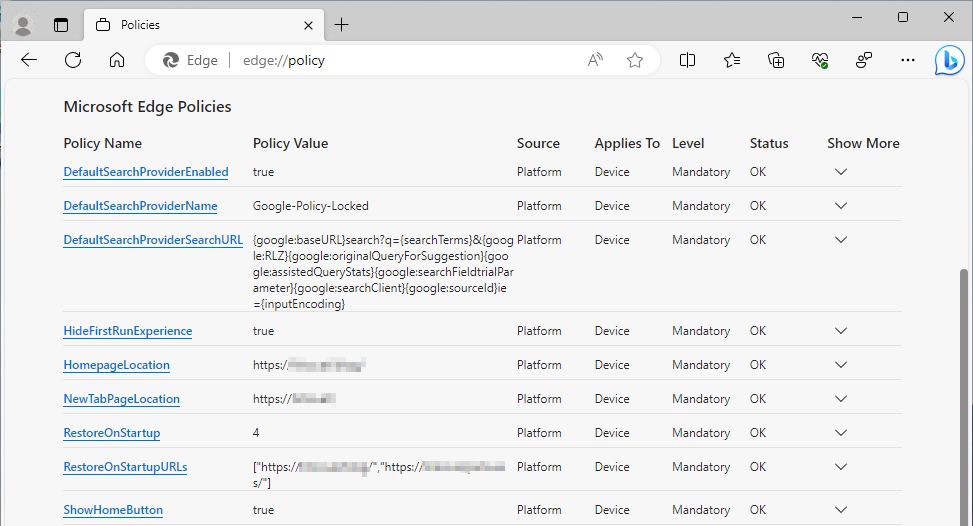Click the Policy Value column header
The width and height of the screenshot is (973, 526).
point(290,143)
